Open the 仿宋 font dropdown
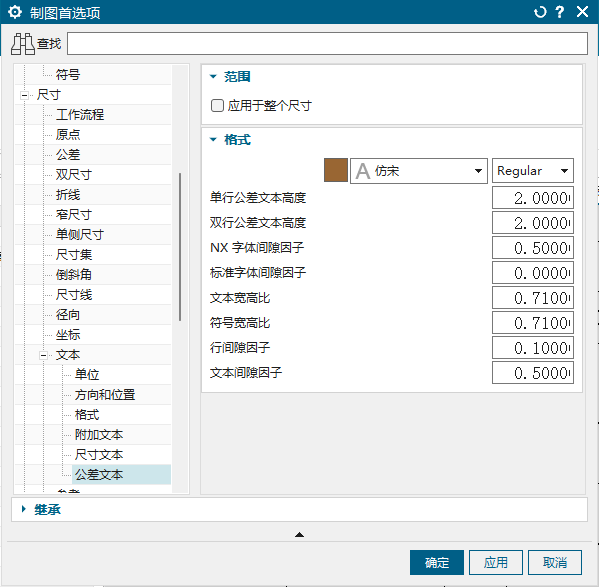Screen dimensions: 599x587 [419, 171]
